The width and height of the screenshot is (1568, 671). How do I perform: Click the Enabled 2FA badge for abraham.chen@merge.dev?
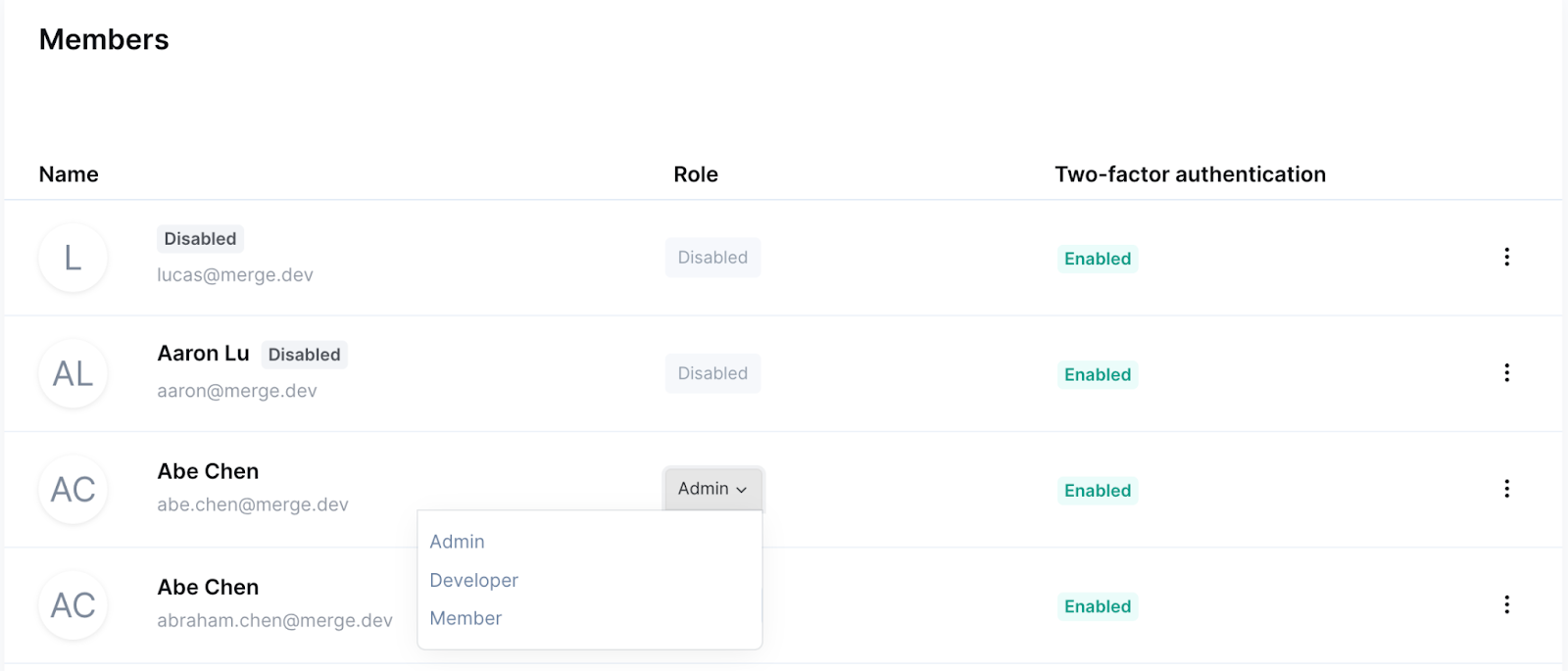[1098, 606]
